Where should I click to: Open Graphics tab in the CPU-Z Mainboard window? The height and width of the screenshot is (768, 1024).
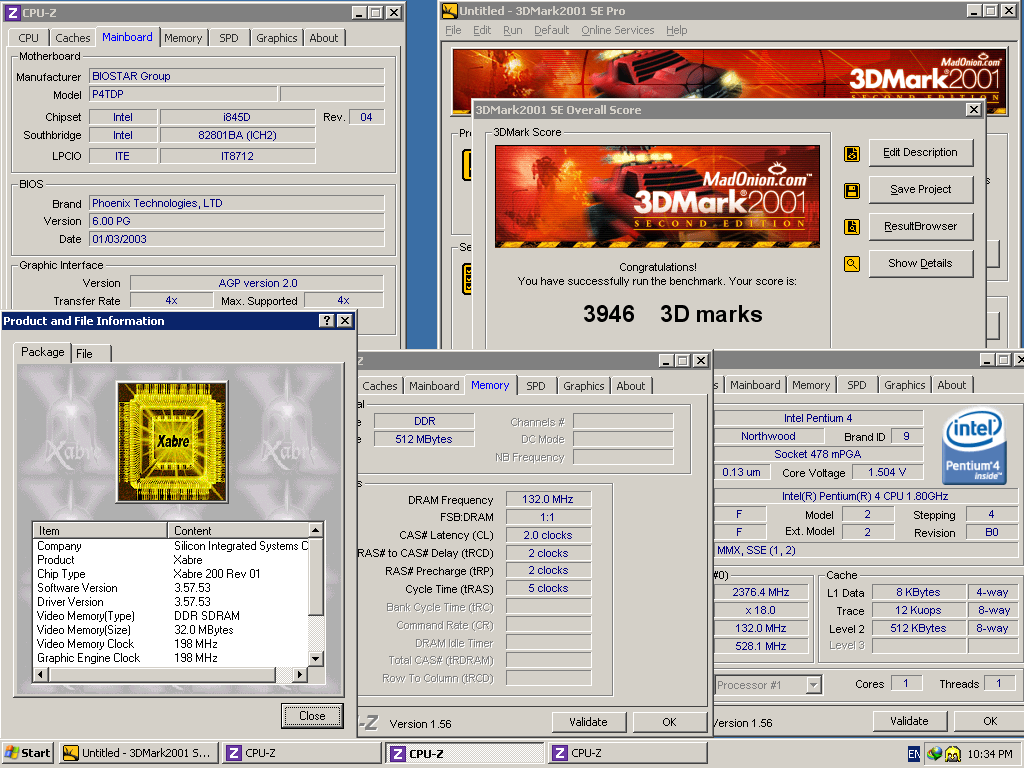click(x=276, y=38)
